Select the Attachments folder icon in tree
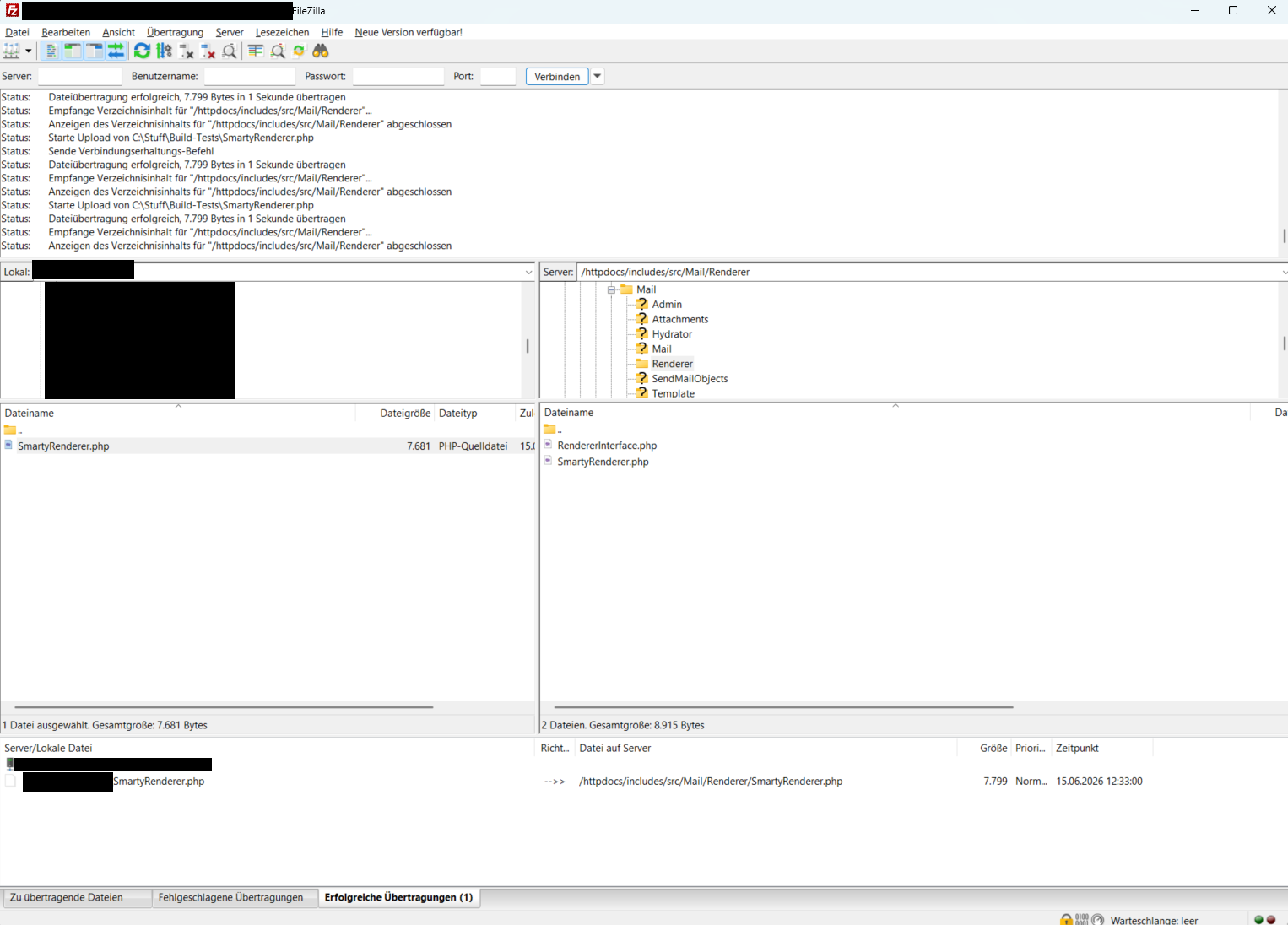Viewport: 1288px width, 925px height. [642, 319]
